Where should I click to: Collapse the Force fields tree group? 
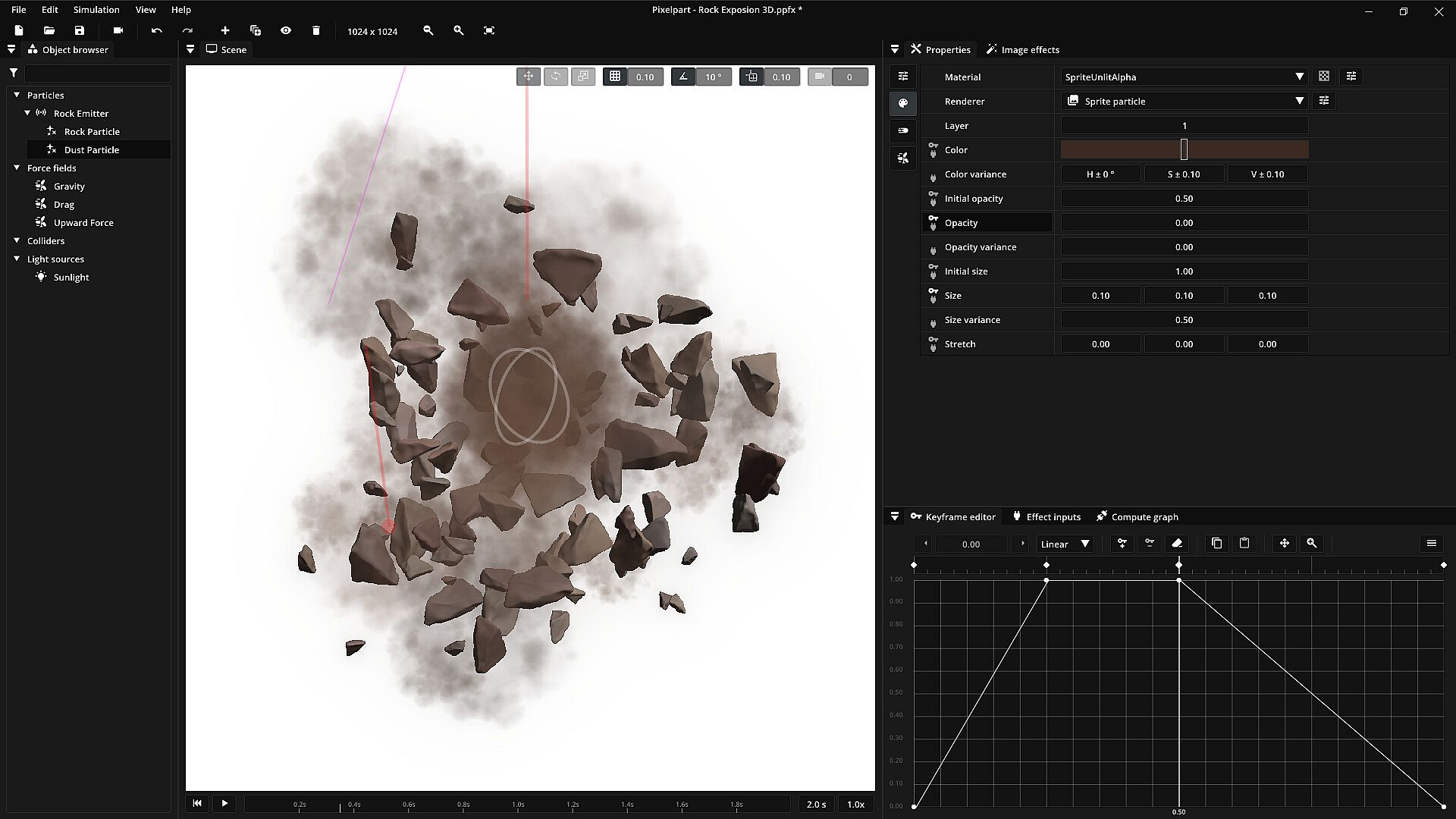[17, 168]
